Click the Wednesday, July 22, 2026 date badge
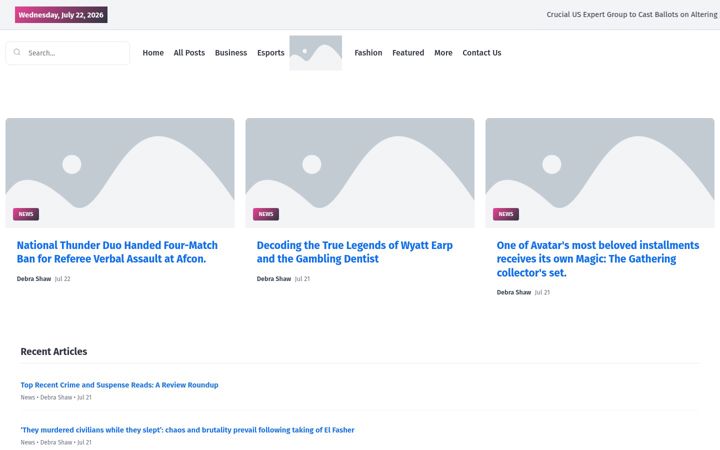The image size is (720, 450). click(x=61, y=15)
